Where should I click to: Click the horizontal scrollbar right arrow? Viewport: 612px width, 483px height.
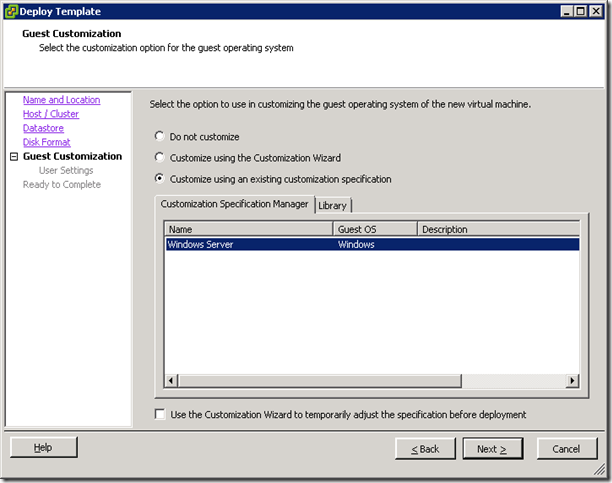573,380
